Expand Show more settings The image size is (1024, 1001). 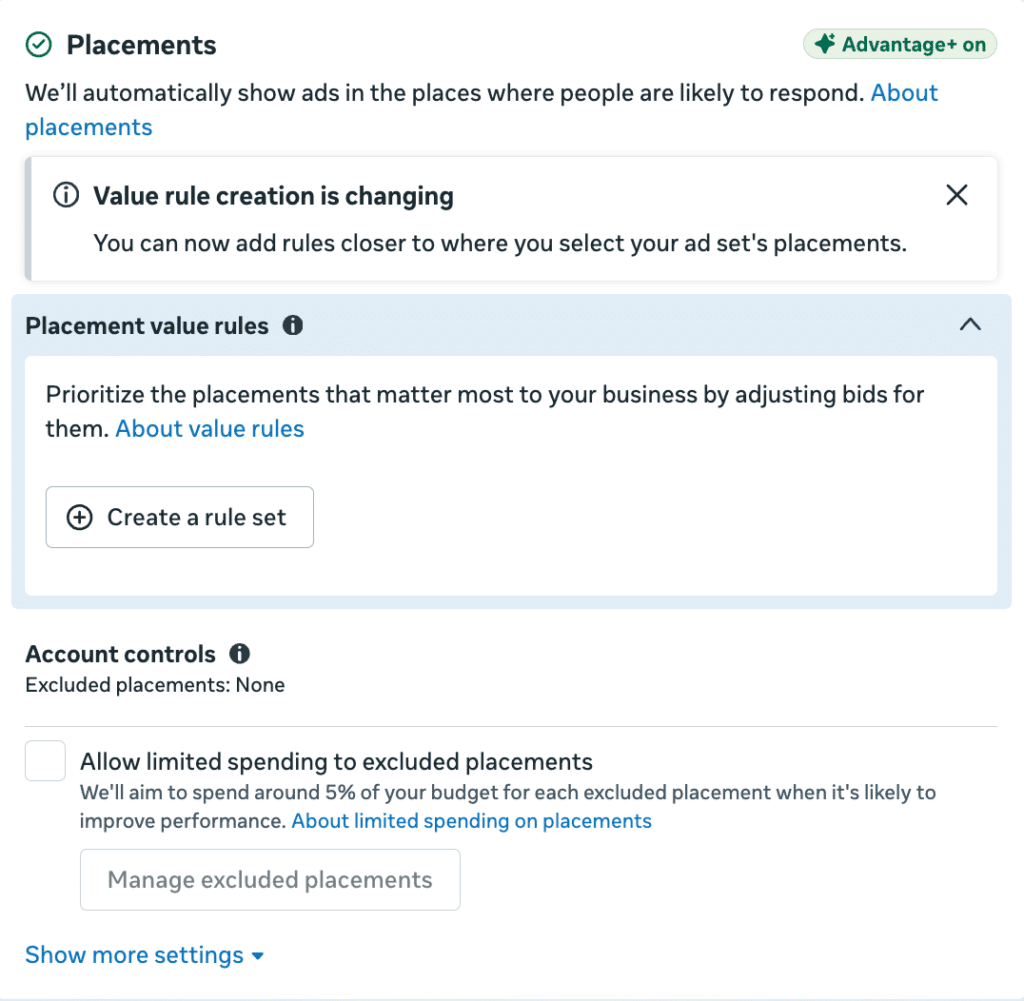point(144,955)
